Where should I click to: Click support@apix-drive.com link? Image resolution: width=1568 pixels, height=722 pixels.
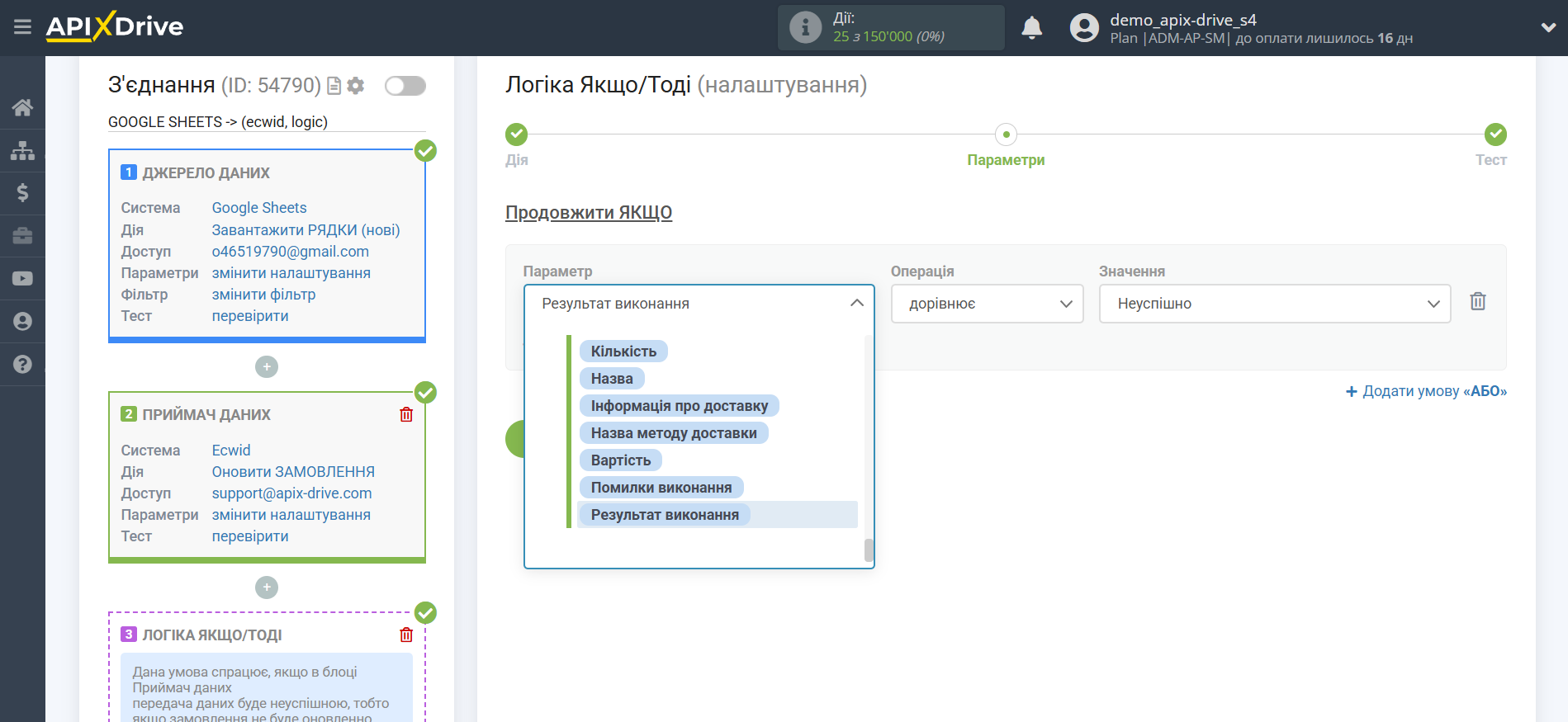coord(292,493)
